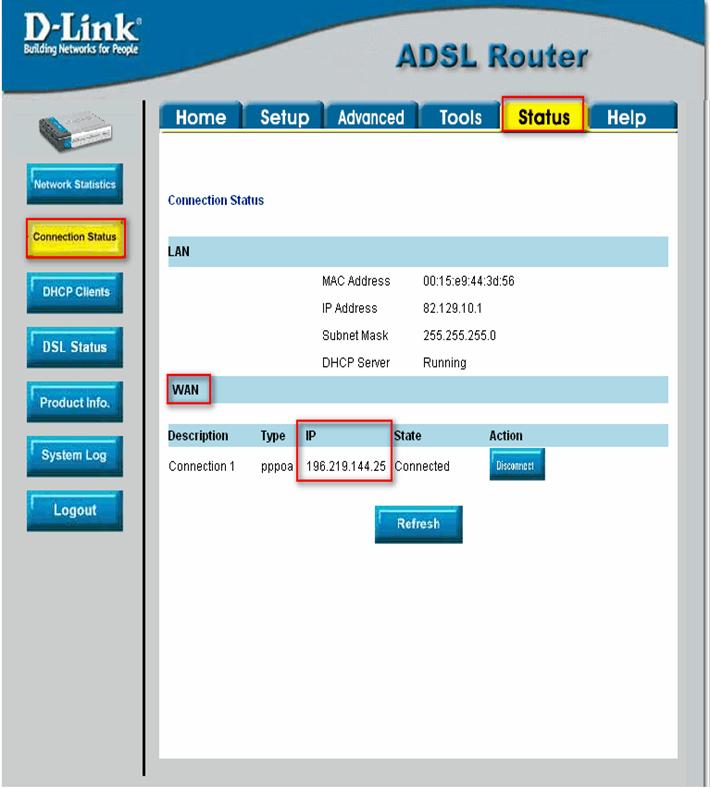Image resolution: width=710 pixels, height=788 pixels.
Task: Click the IP column header
Action: coord(311,436)
